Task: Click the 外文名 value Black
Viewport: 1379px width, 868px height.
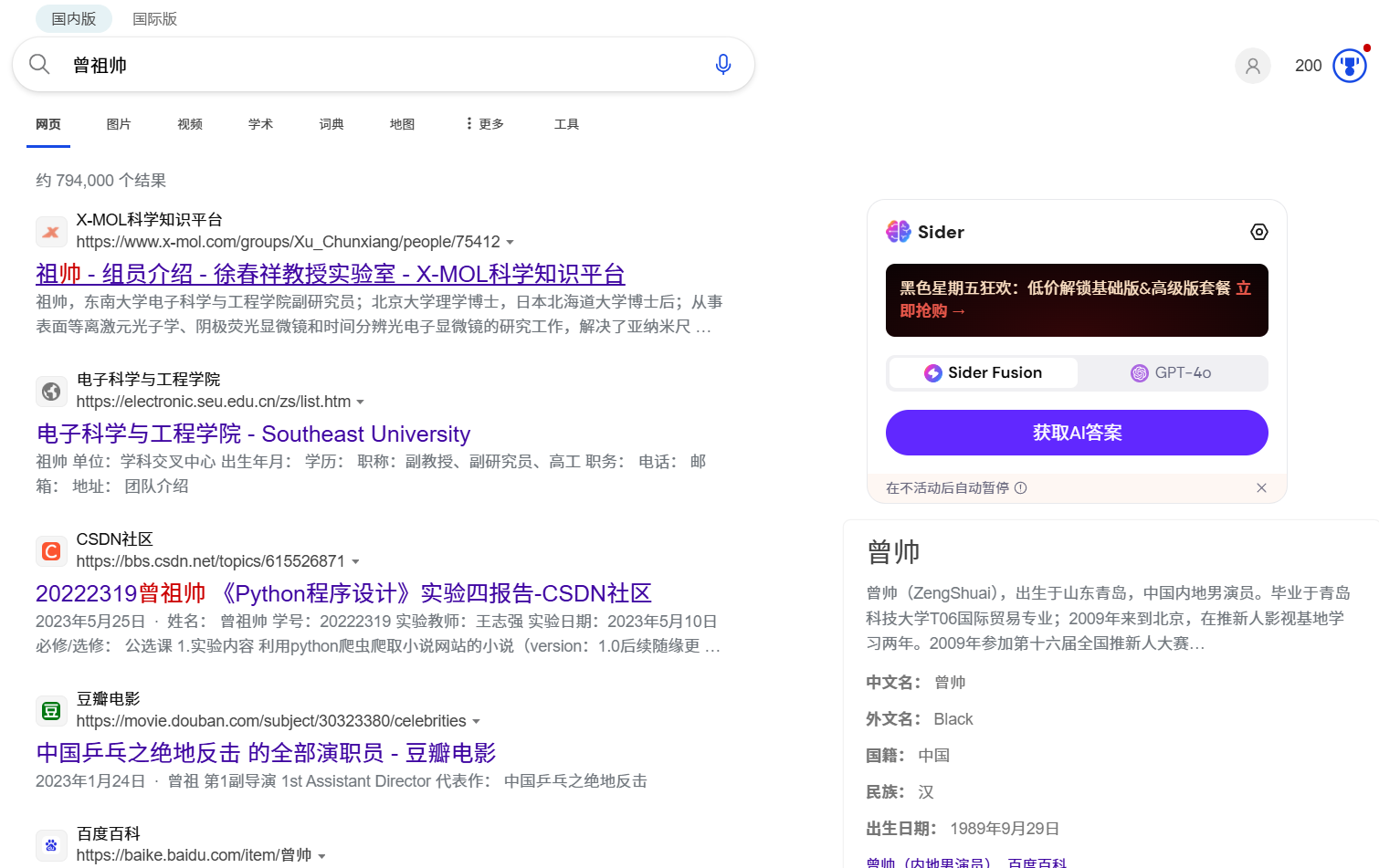Action: 953,719
